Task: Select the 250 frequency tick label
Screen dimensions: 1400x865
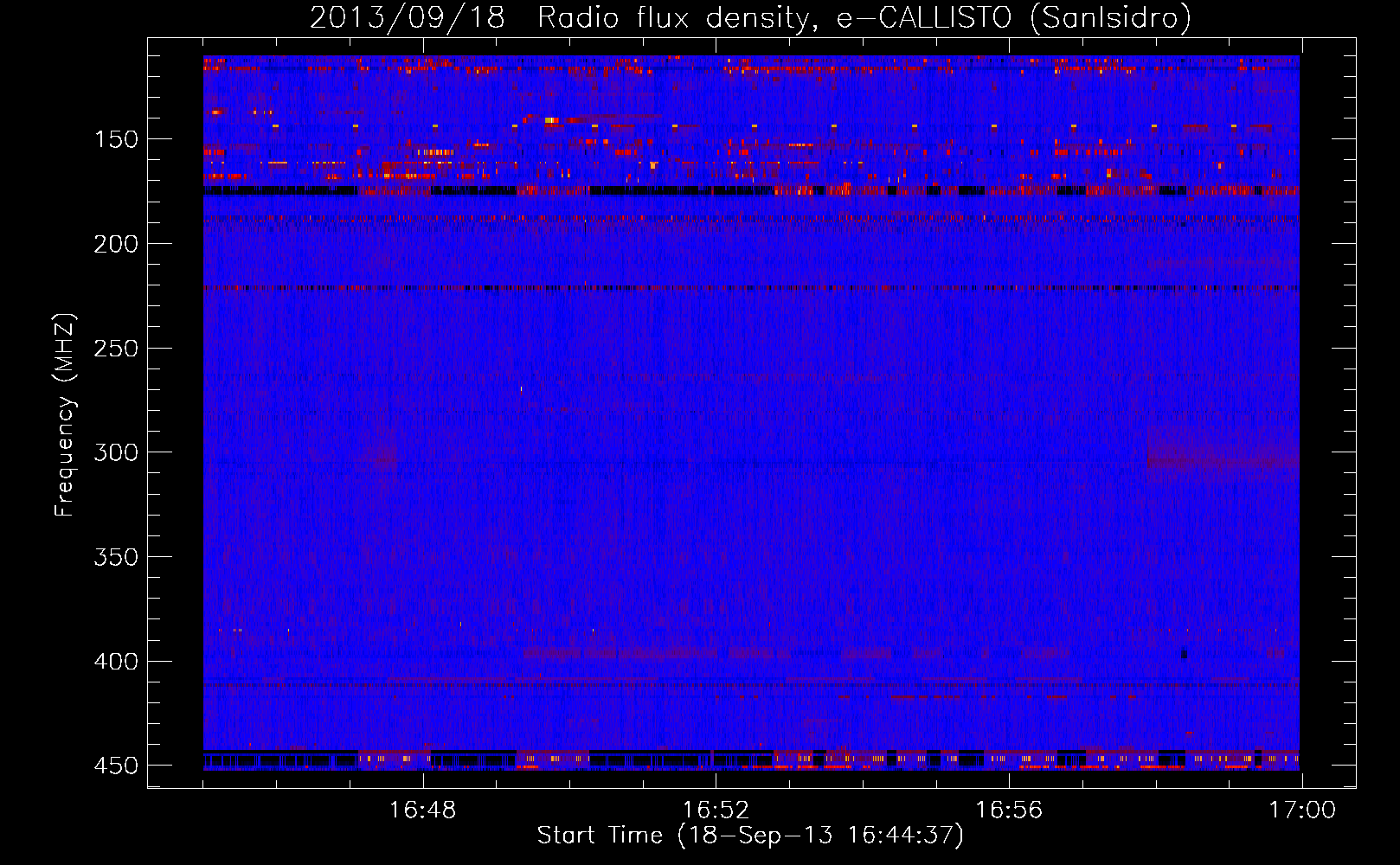Action: pos(115,349)
